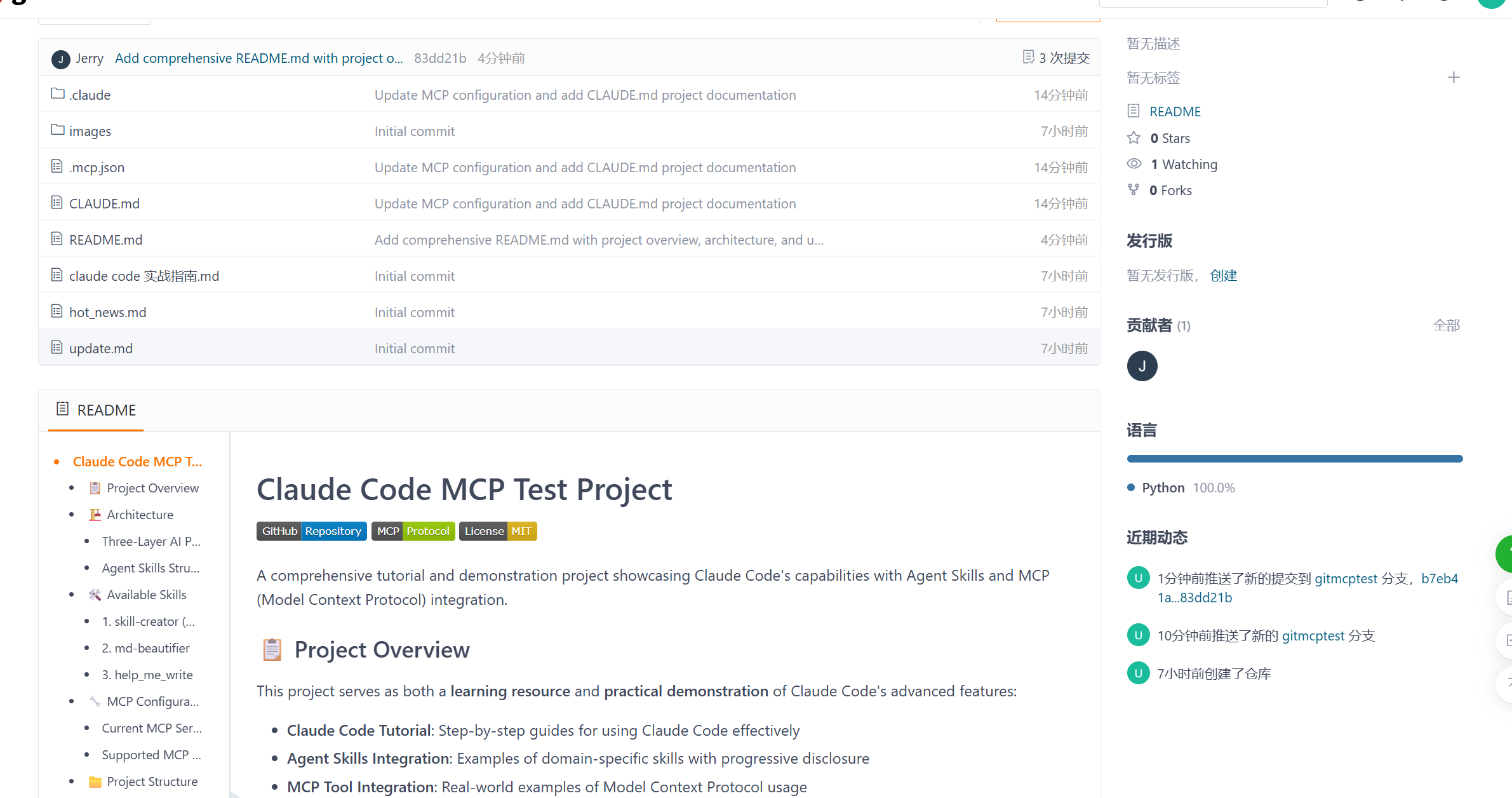Click Jerry's contributor avatar
The image size is (1512, 798).
(1142, 366)
